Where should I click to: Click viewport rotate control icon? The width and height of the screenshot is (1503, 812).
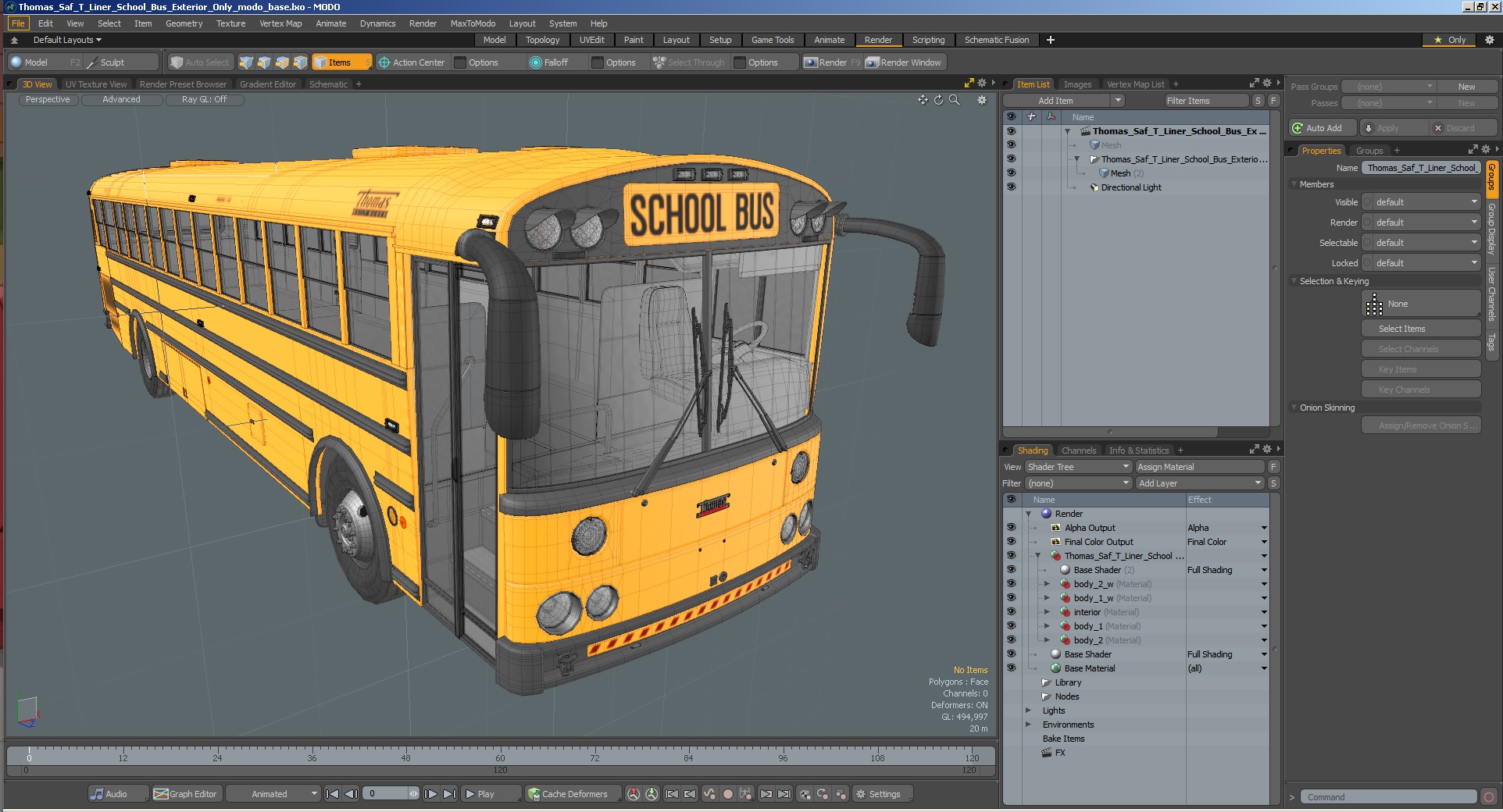[x=938, y=100]
